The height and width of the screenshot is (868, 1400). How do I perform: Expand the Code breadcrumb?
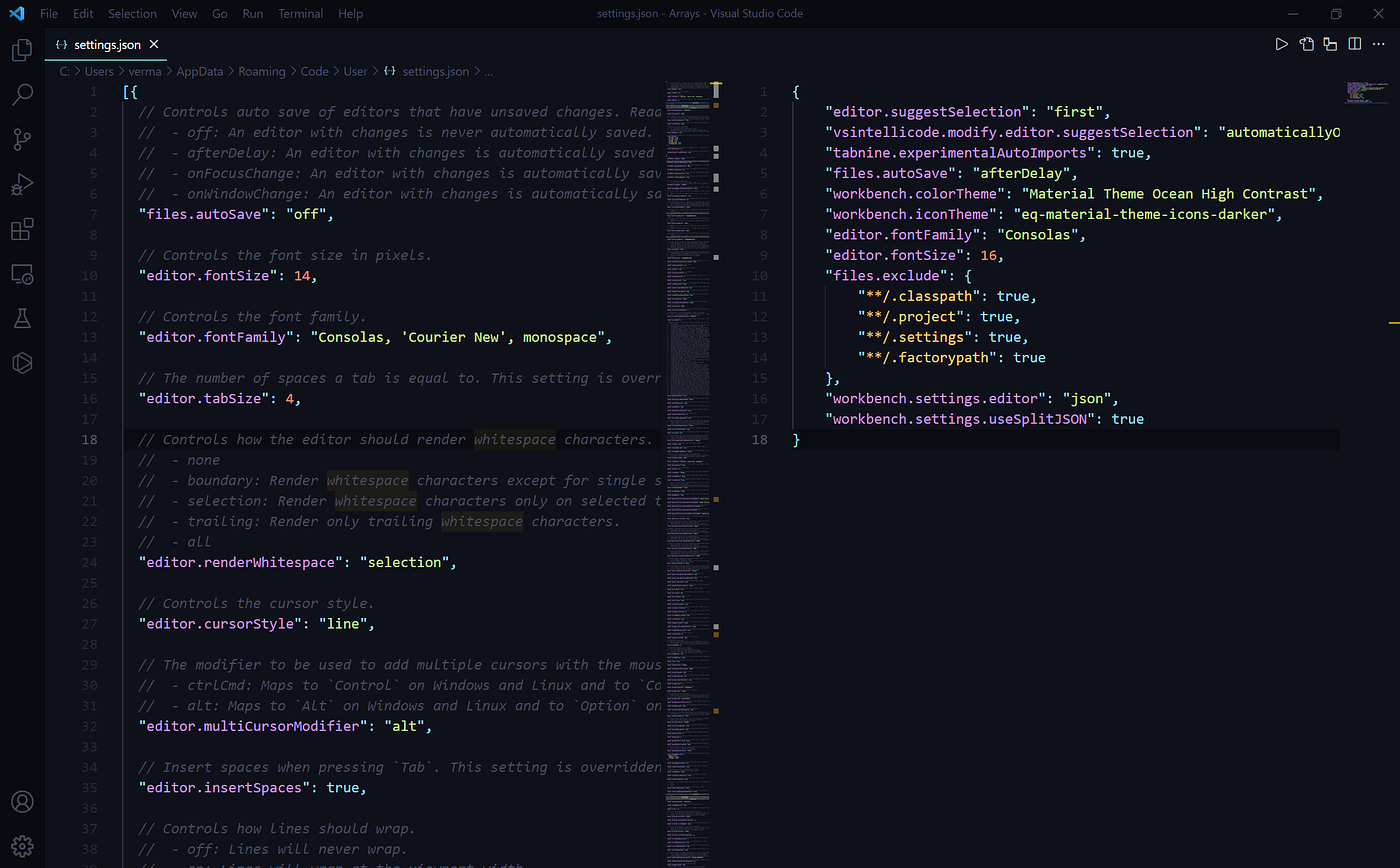(314, 72)
